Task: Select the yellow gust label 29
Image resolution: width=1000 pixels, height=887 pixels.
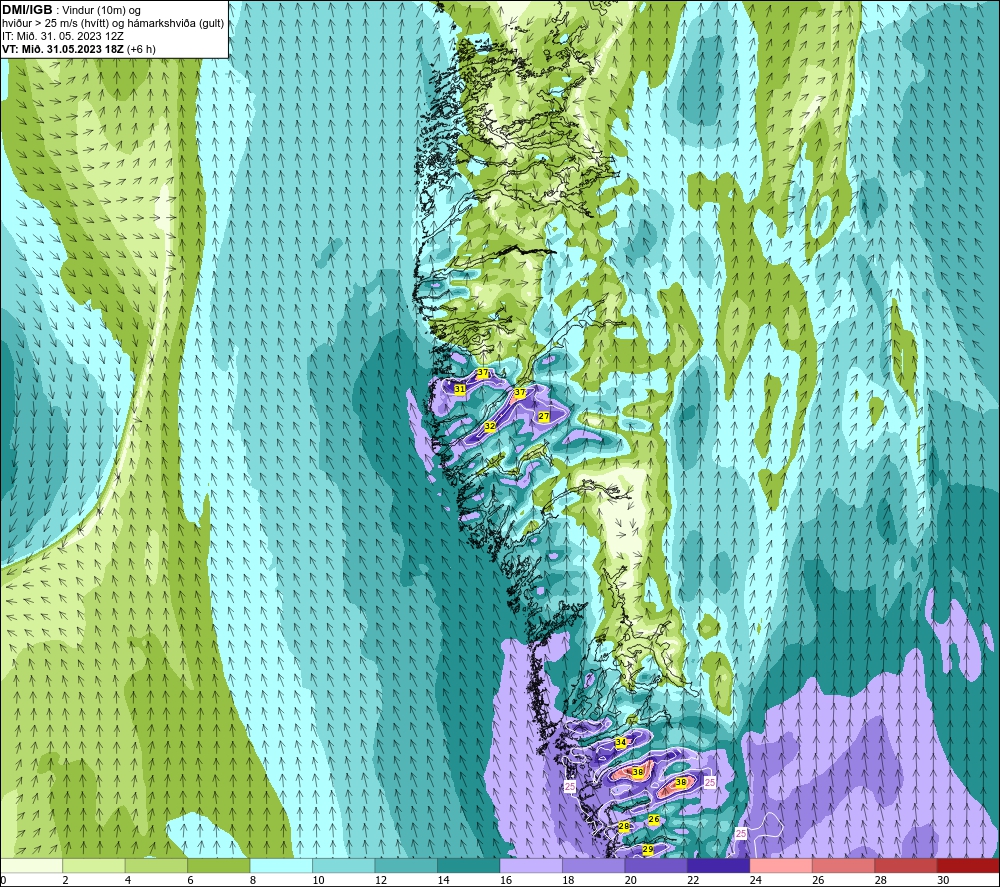Action: (x=648, y=850)
